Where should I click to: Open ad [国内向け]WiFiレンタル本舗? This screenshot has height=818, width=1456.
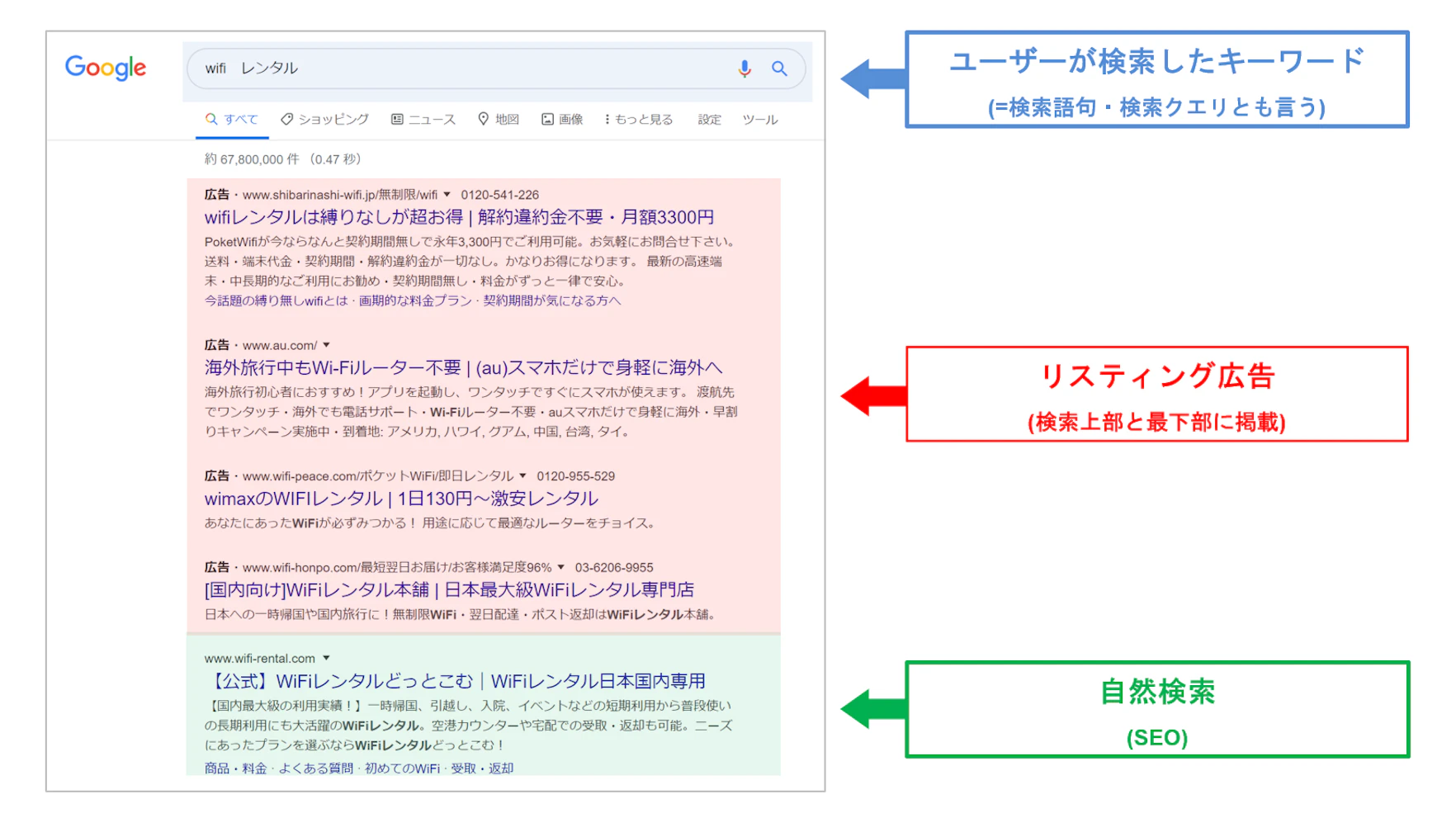click(x=449, y=589)
